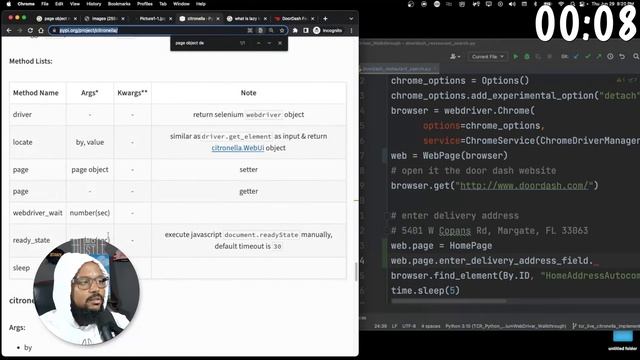Open the Bookmarks menu

[x=119, y=4]
